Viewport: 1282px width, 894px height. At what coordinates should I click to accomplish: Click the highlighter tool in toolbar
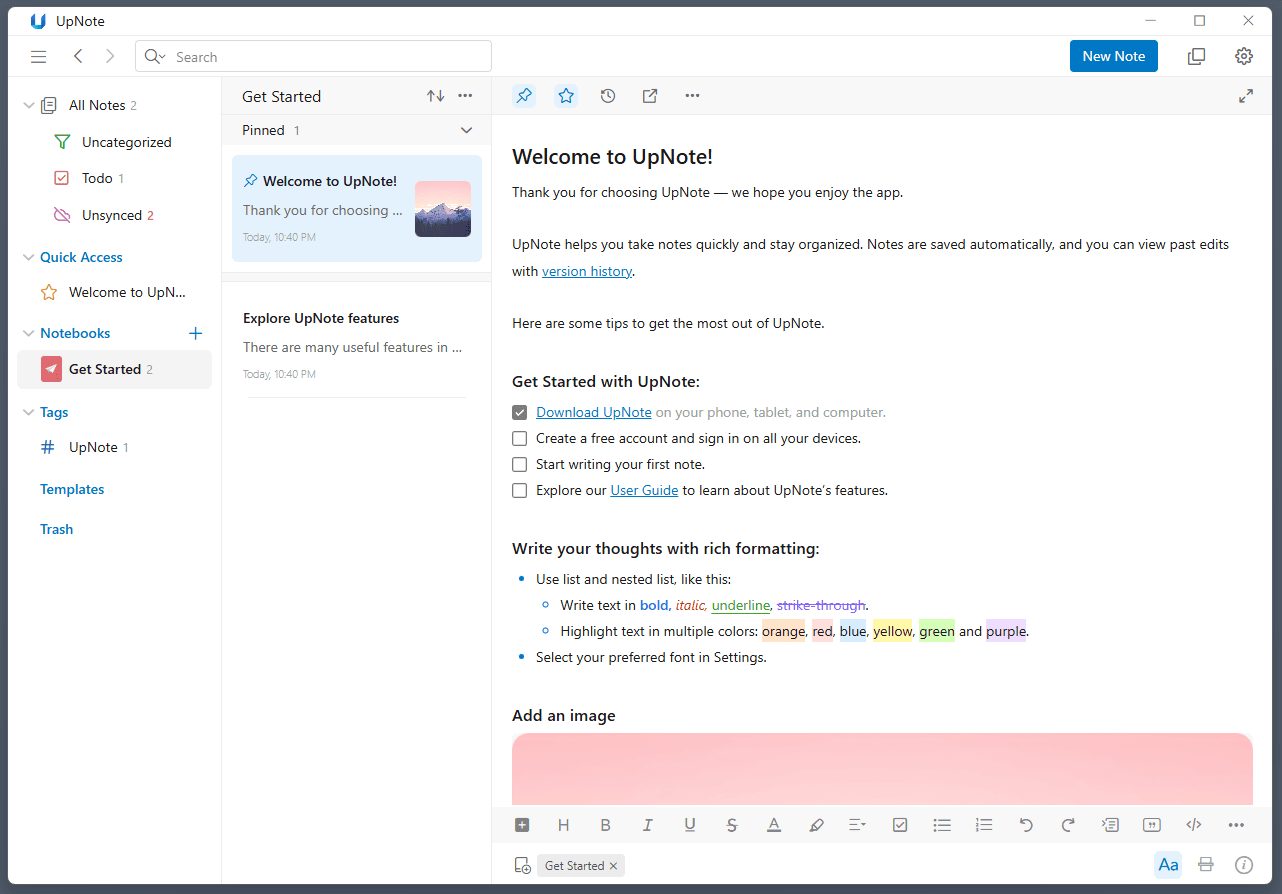point(816,825)
